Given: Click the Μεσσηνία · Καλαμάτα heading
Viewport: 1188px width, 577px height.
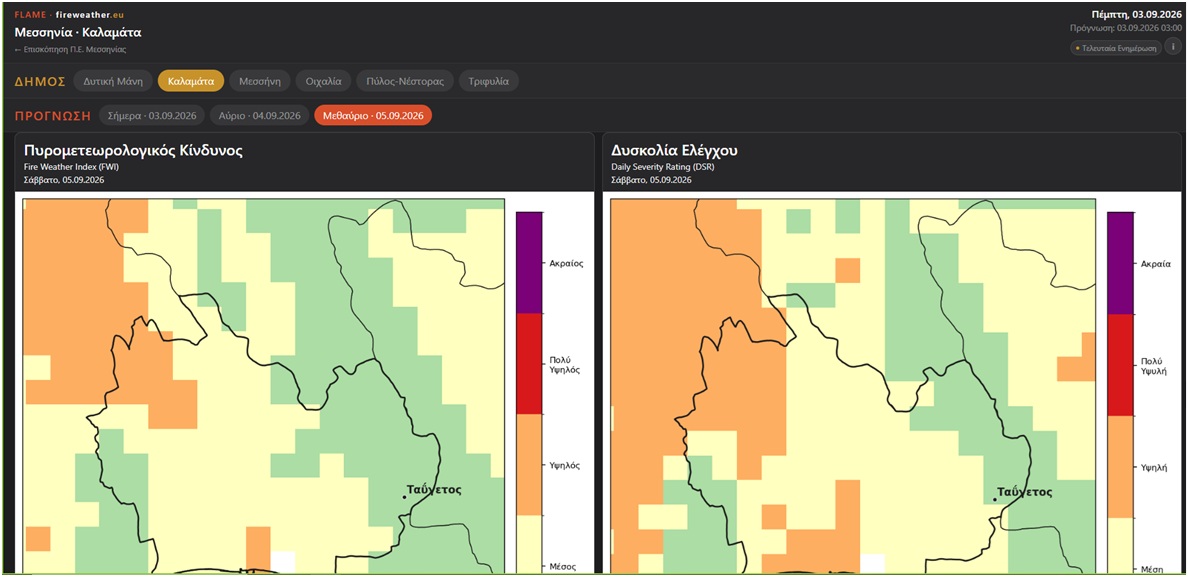Looking at the screenshot, I should tap(78, 33).
